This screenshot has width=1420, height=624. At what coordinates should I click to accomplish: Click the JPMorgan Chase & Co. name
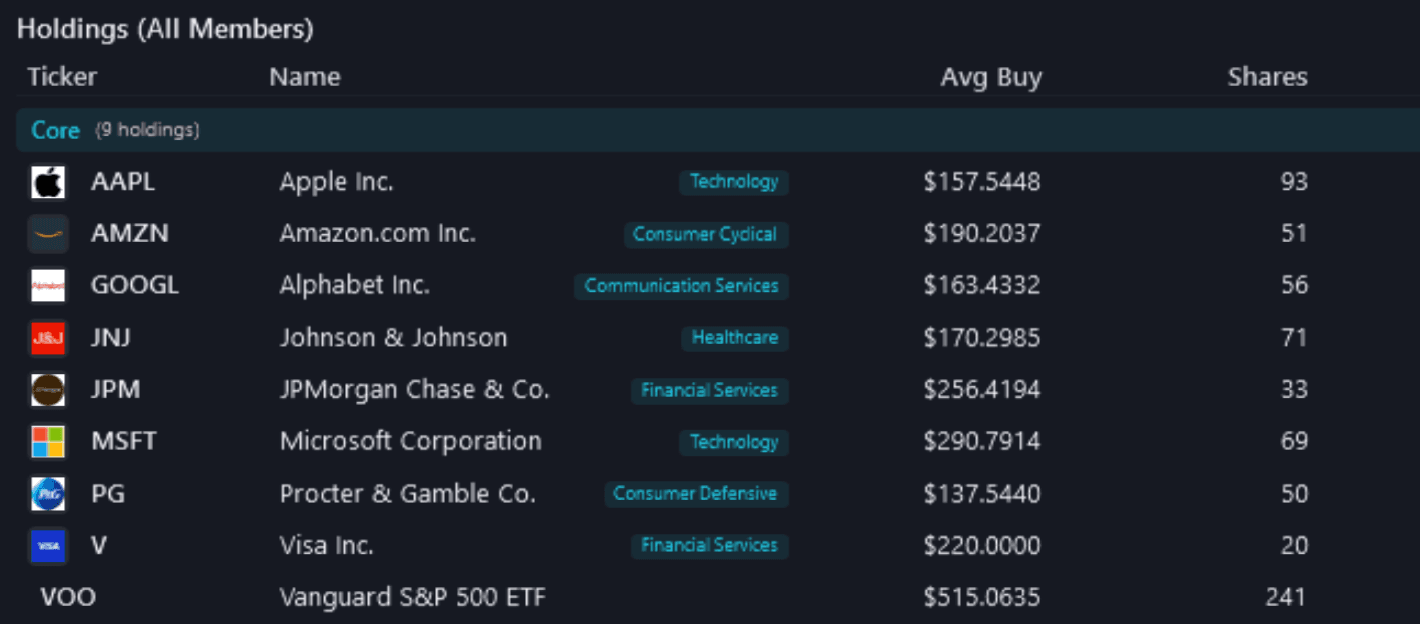415,390
